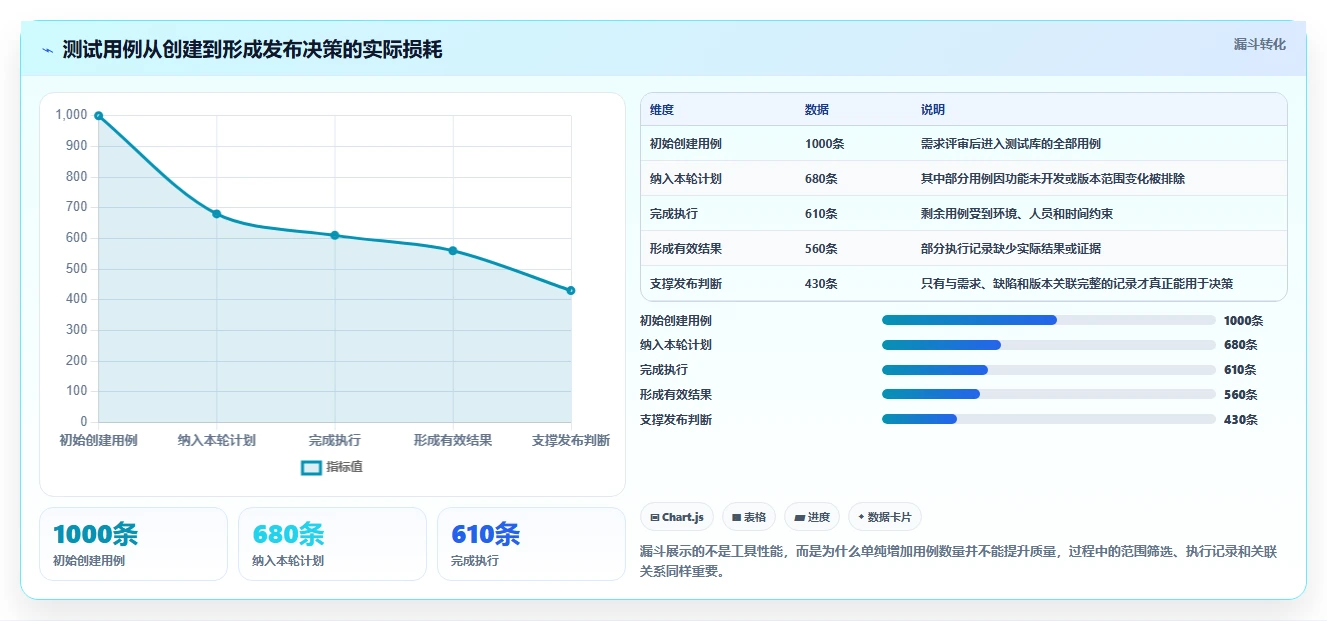
Task: Select the chart point for 完成执行
Action: (x=335, y=235)
